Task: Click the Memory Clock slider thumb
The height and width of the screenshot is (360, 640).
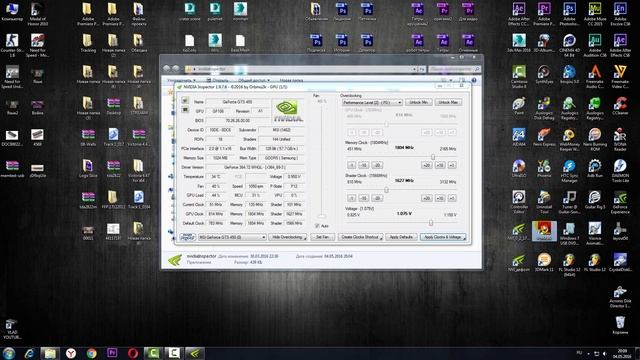Action: pos(433,157)
